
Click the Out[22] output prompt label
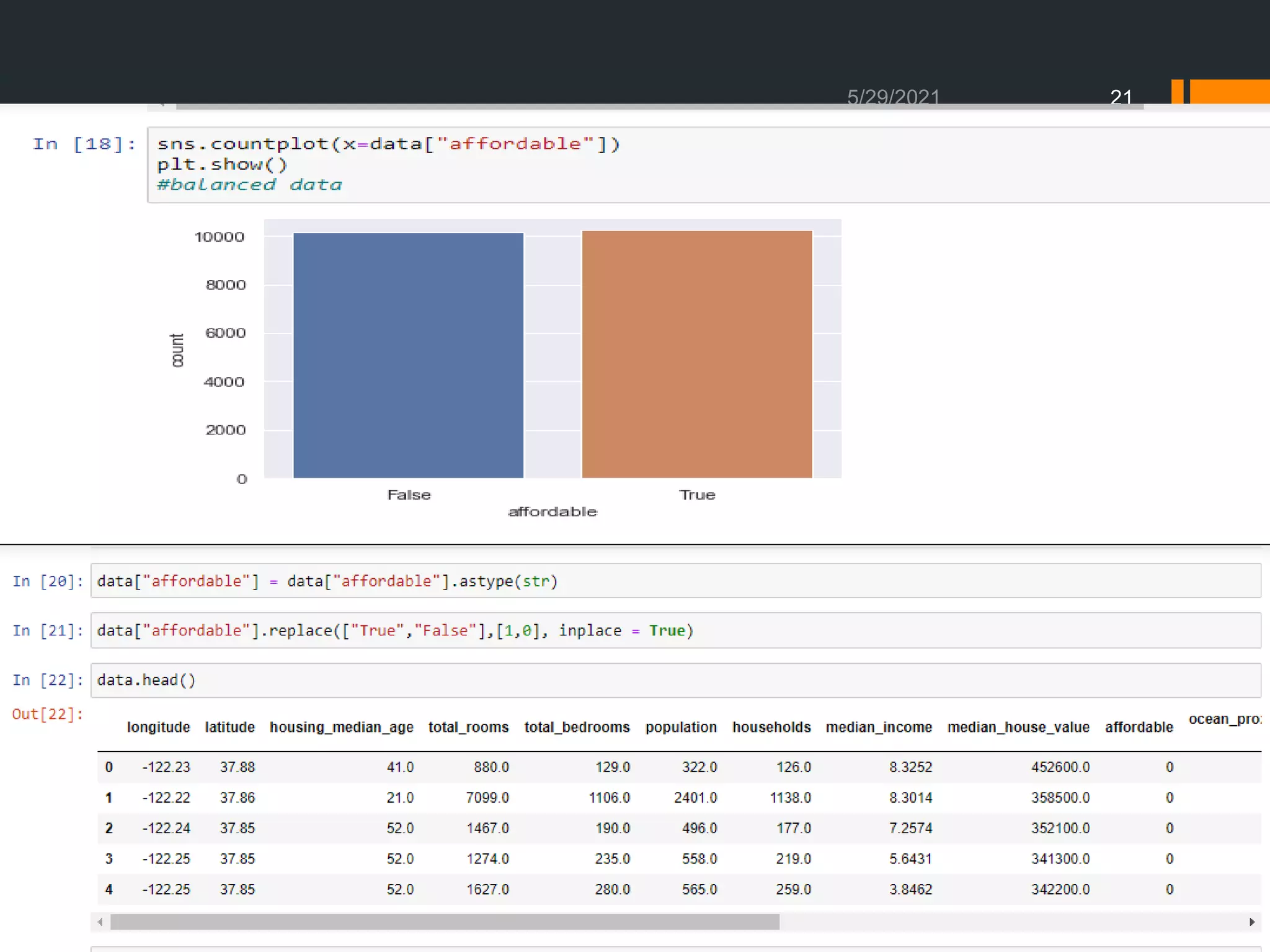click(47, 715)
